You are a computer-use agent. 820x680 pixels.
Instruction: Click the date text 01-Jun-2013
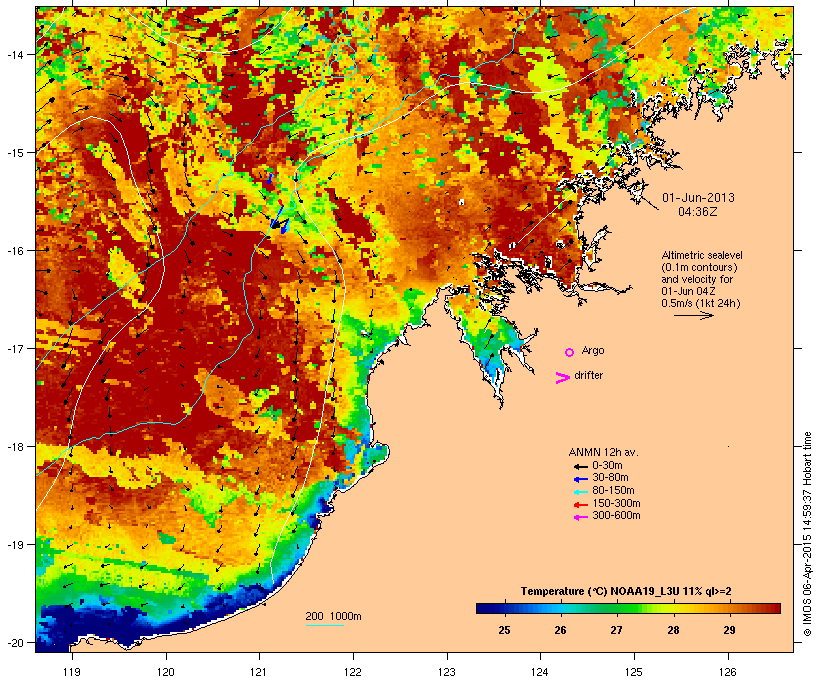click(698, 198)
